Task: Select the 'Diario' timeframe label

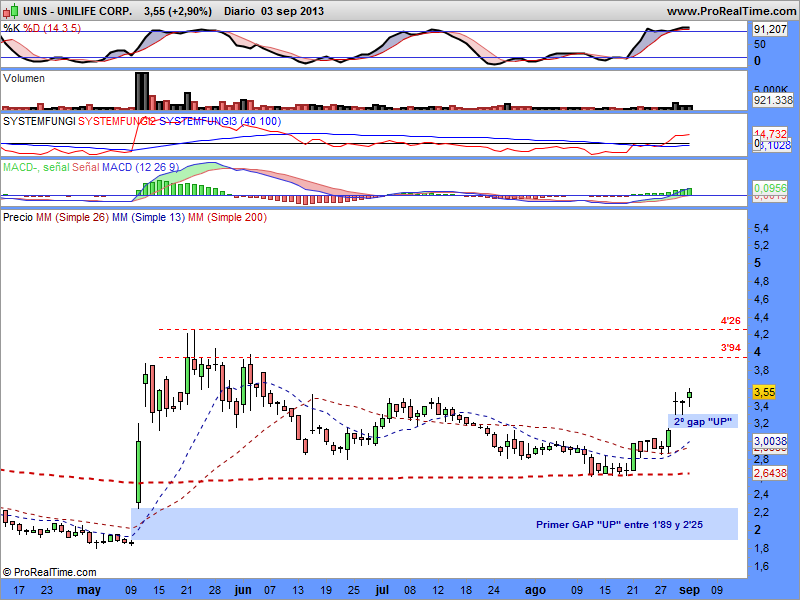Action: coord(239,11)
